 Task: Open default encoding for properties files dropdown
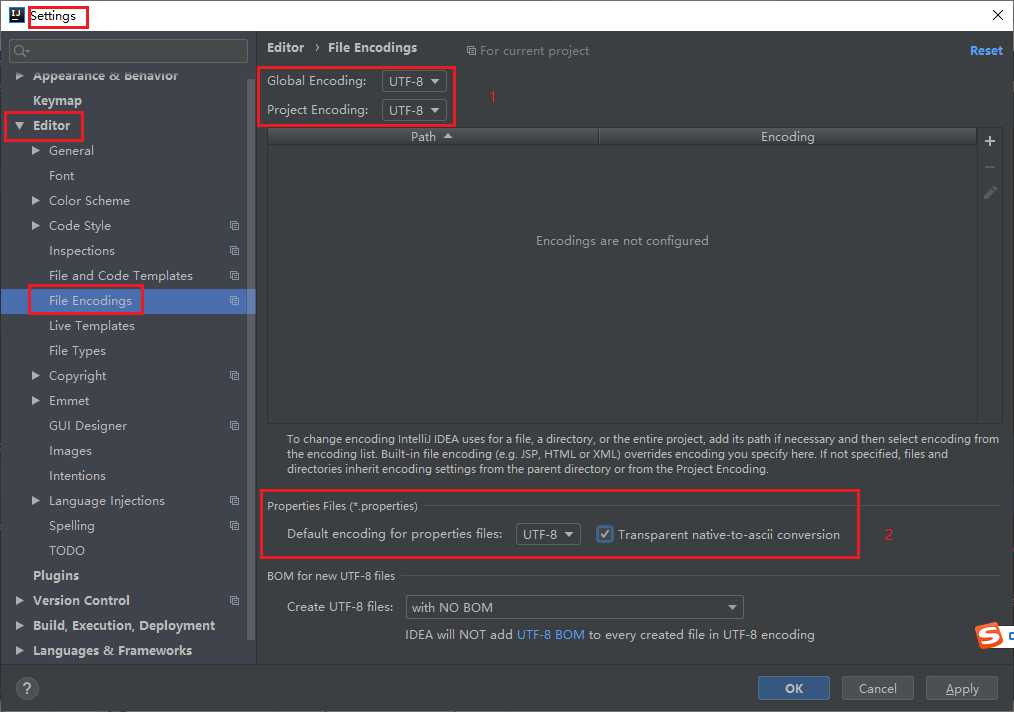(x=548, y=534)
